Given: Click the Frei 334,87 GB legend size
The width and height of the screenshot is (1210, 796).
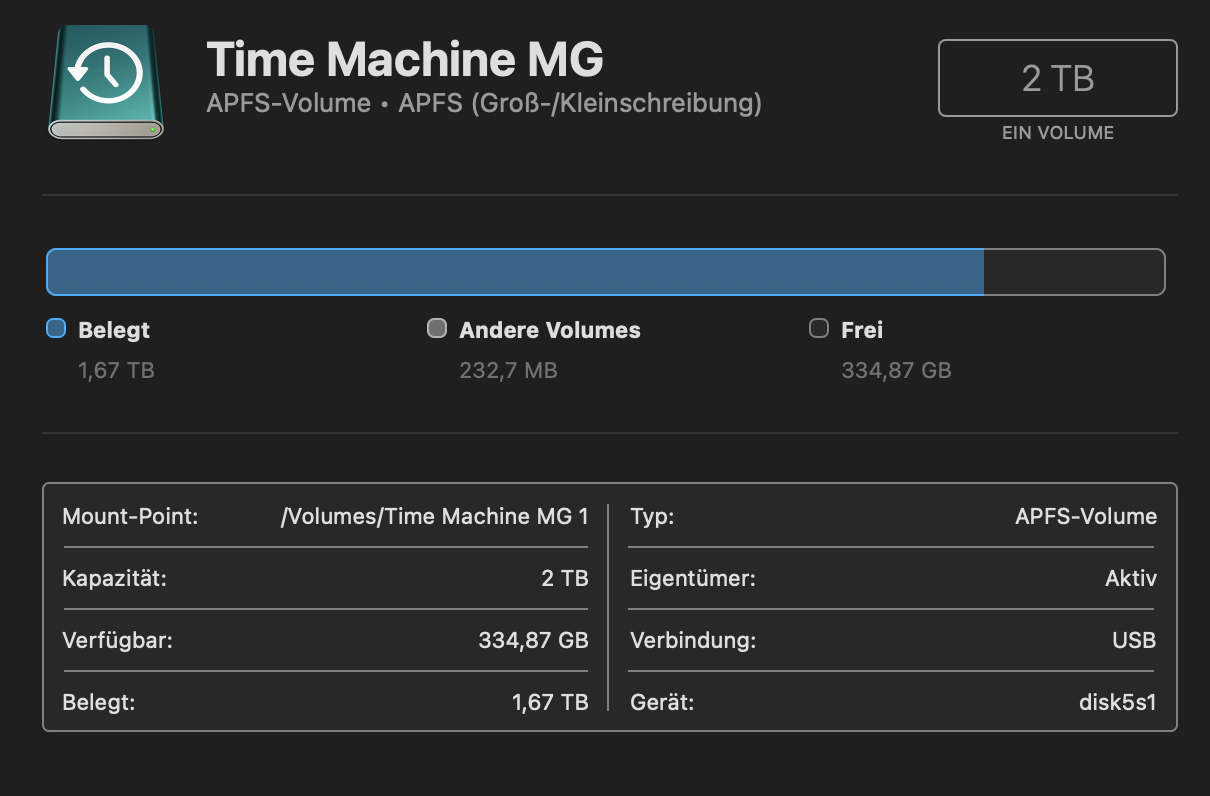Looking at the screenshot, I should coord(896,371).
